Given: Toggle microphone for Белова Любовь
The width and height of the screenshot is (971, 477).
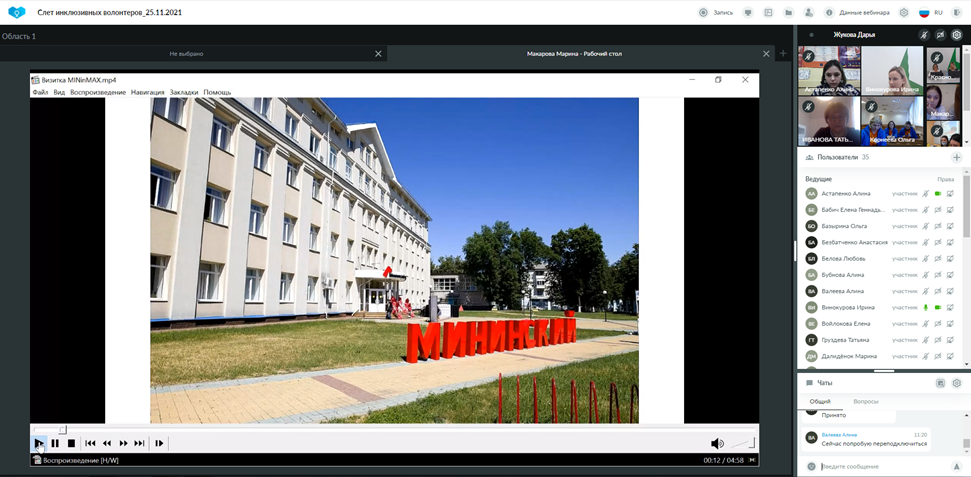Looking at the screenshot, I should (925, 258).
